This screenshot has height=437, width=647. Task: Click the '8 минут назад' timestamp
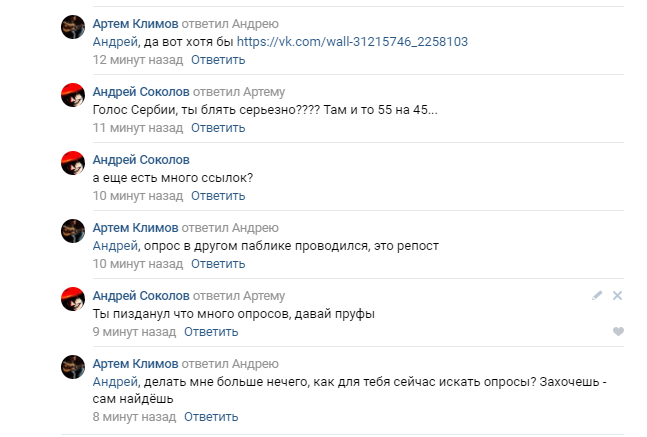(x=130, y=416)
